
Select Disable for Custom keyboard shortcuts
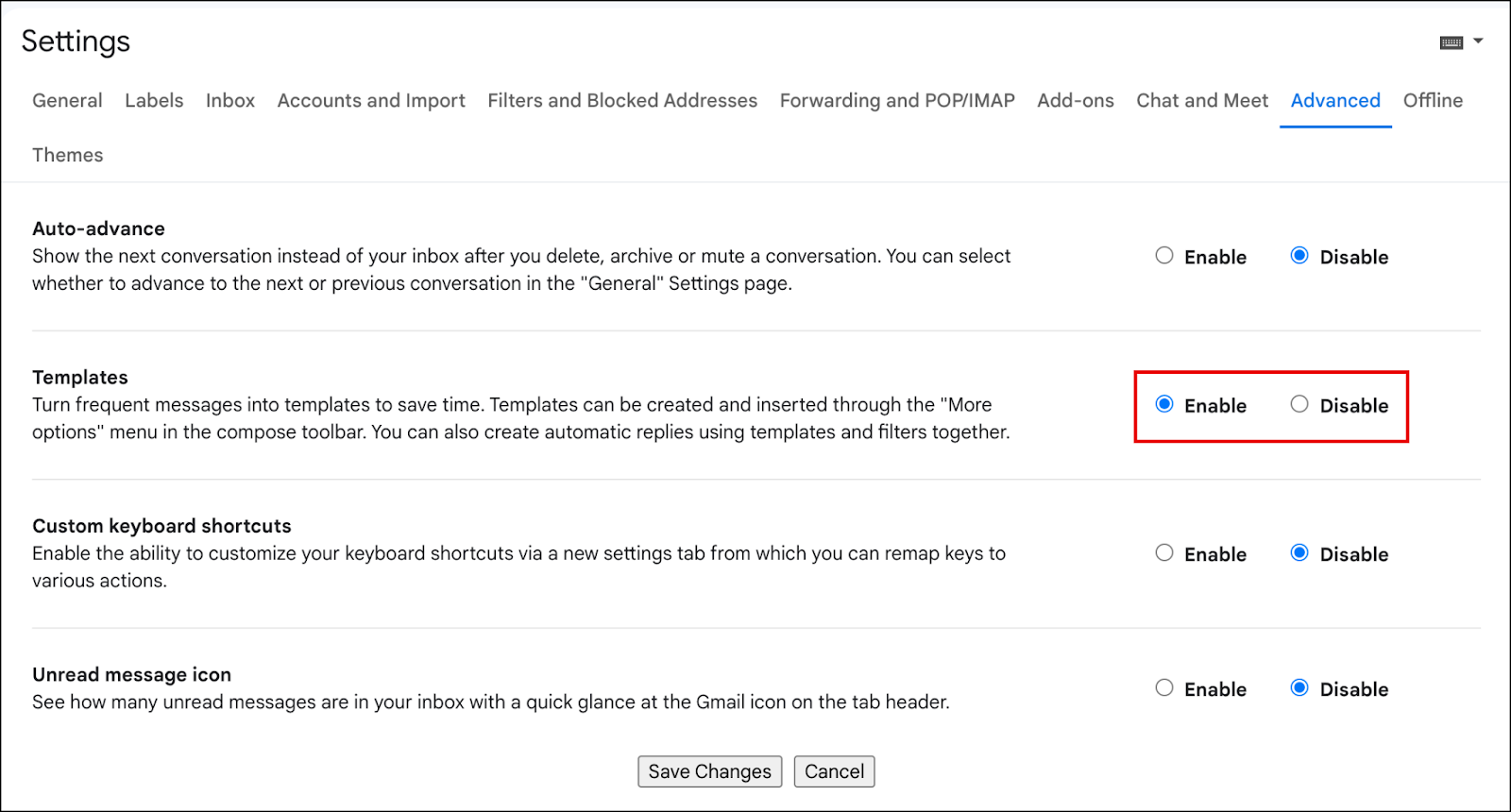1299,553
